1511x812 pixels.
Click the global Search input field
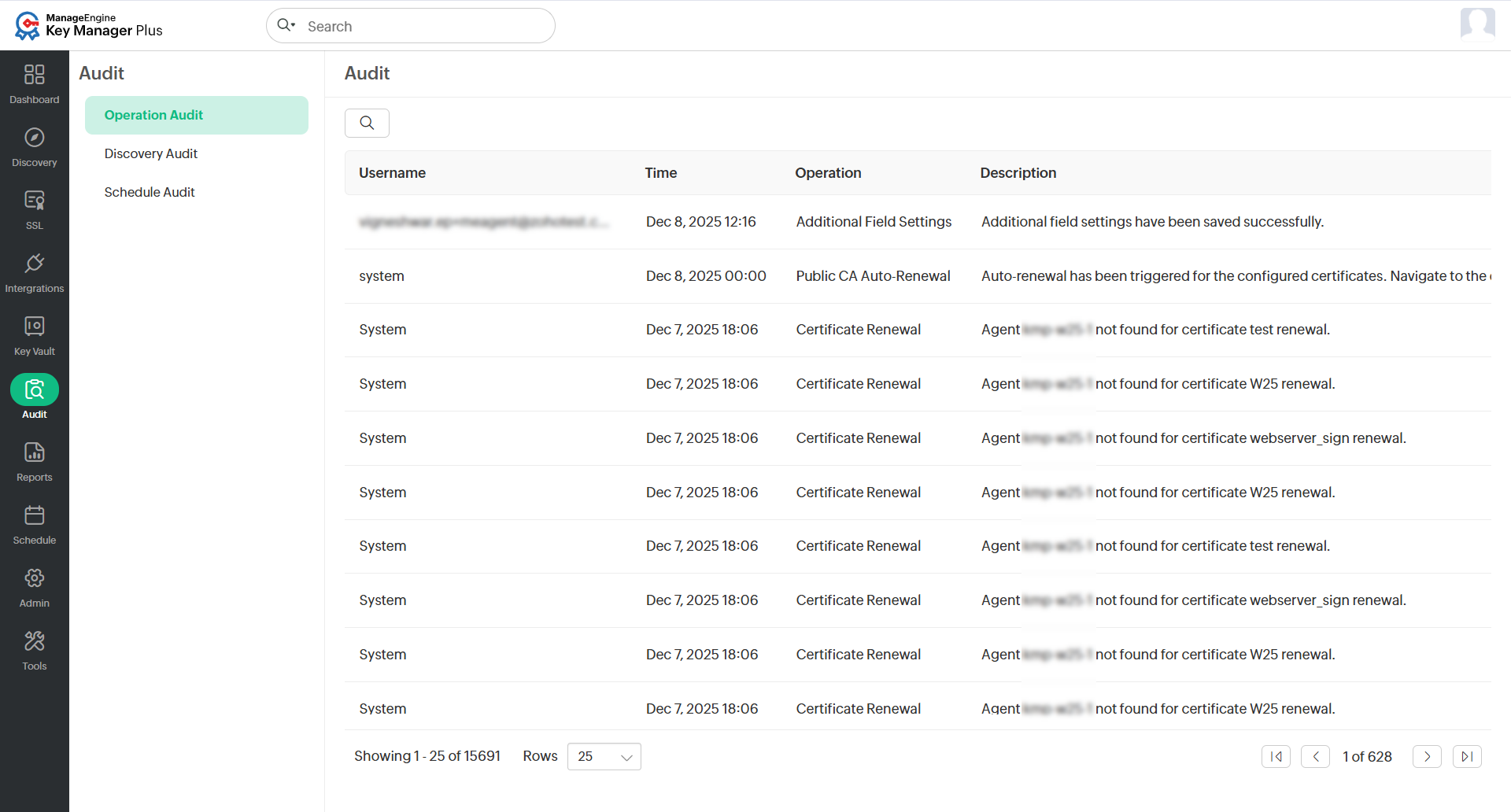411,26
